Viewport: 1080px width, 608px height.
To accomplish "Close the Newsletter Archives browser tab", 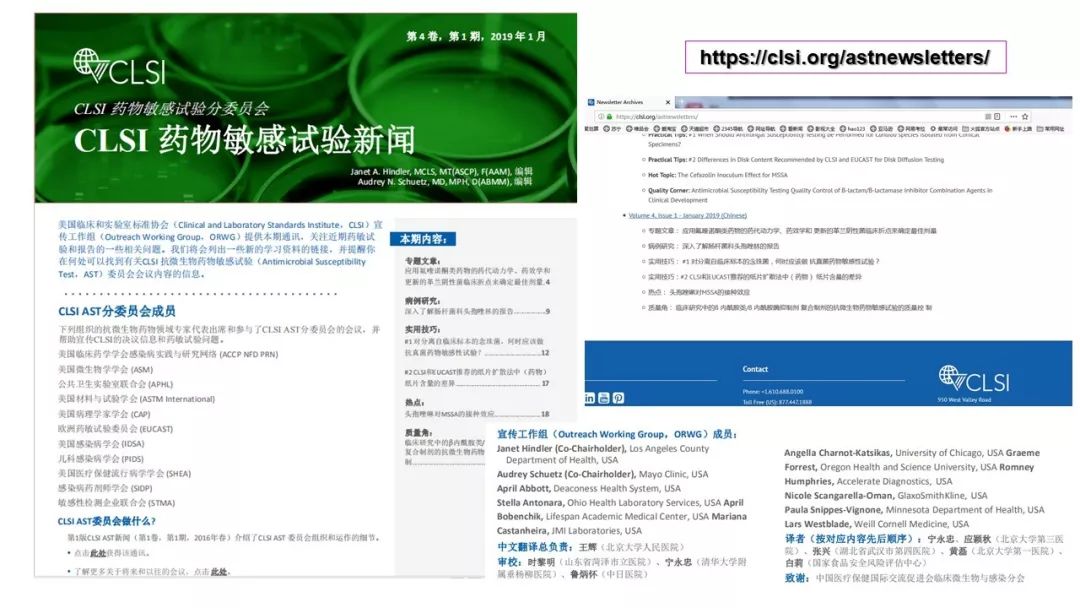I will coord(667,102).
